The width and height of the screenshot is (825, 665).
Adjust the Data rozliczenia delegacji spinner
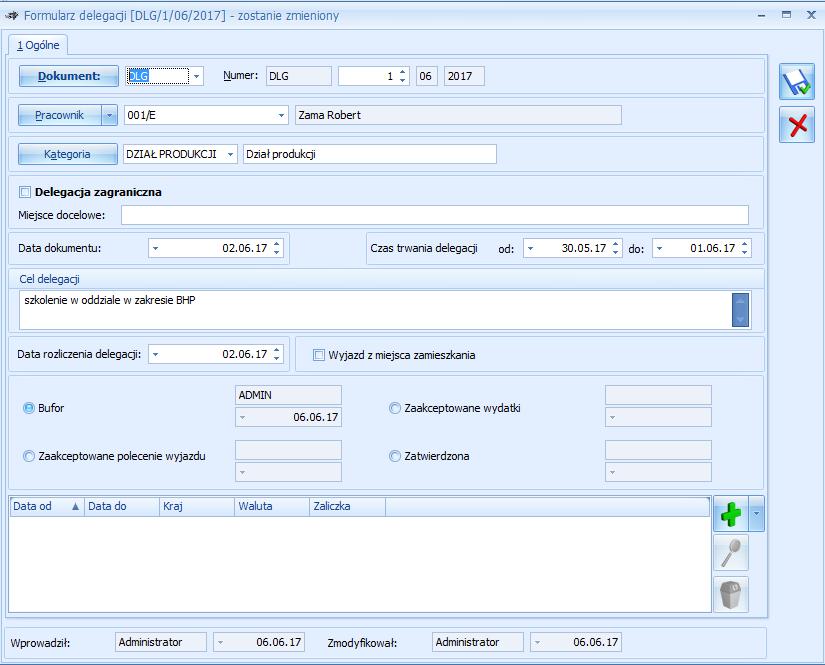tap(277, 354)
